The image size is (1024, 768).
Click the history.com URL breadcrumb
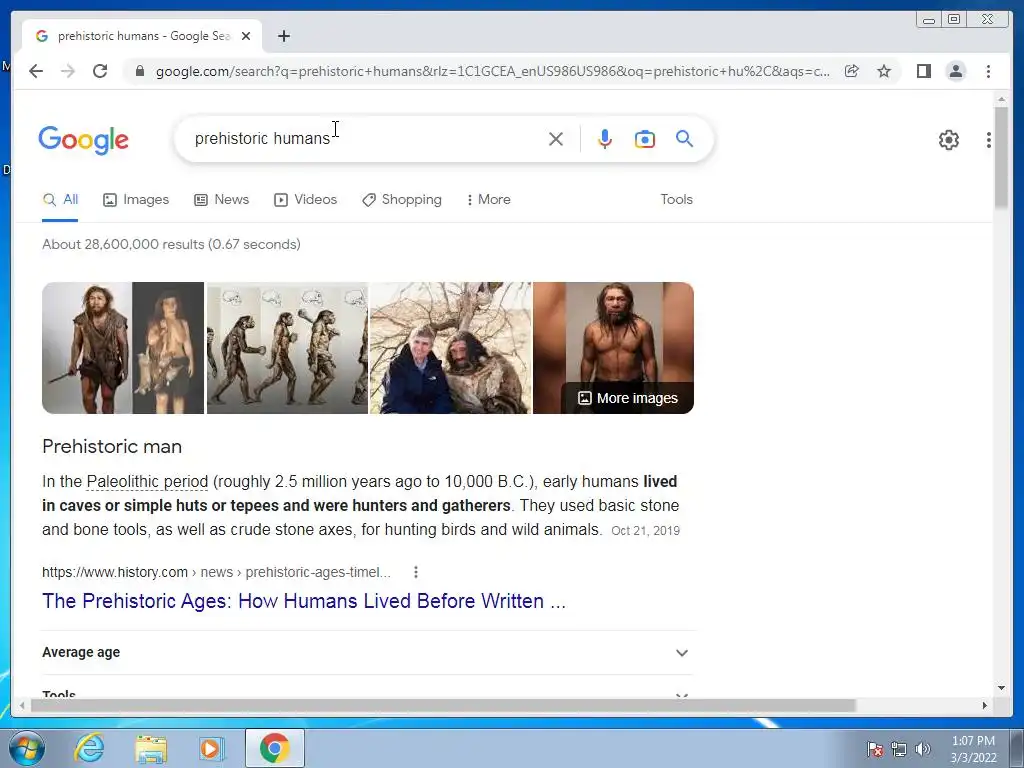coord(216,572)
